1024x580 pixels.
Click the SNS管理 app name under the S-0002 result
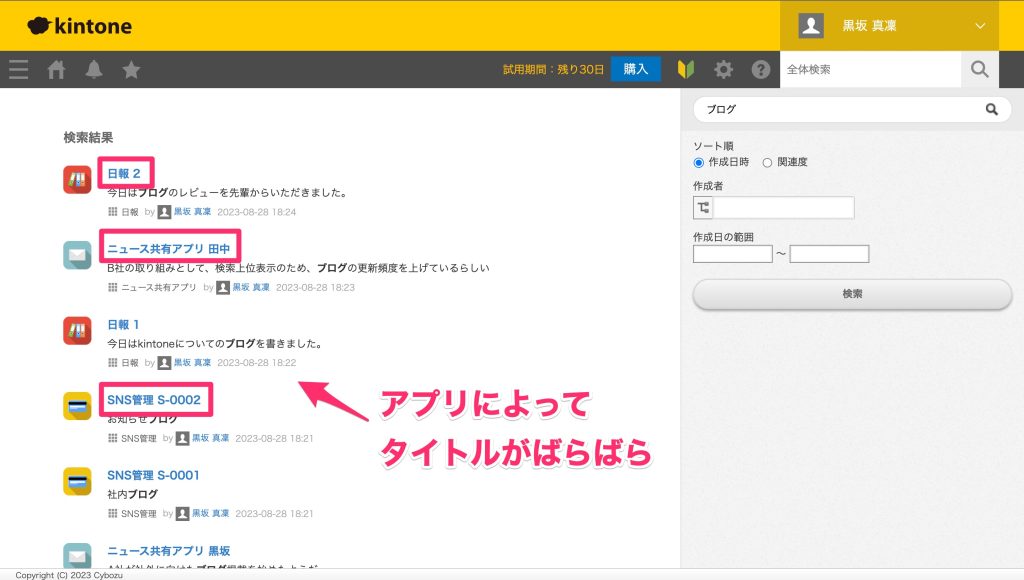coord(138,438)
